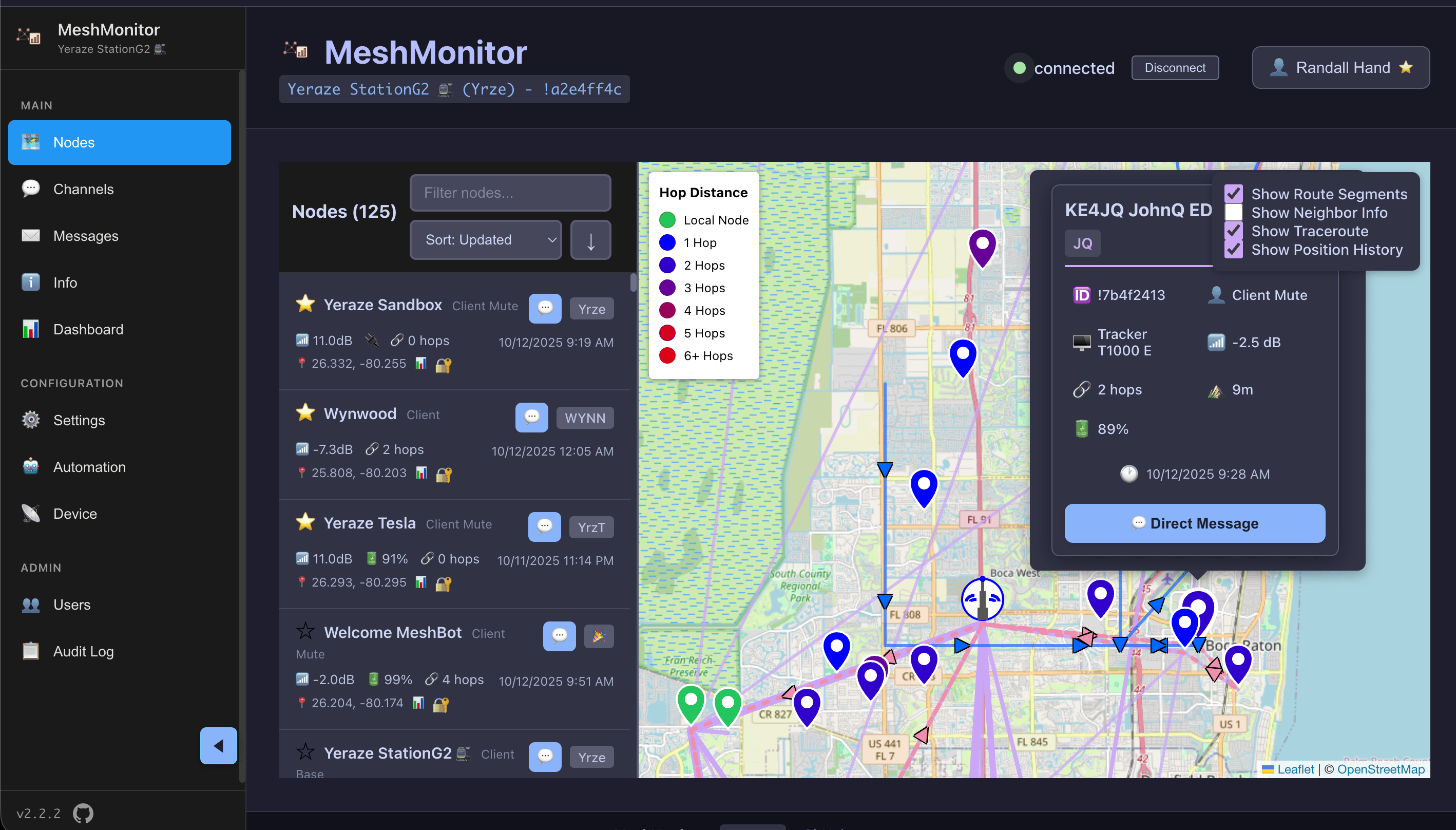Switch to the Nodes section in sidebar
The width and height of the screenshot is (1456, 830).
[74, 142]
